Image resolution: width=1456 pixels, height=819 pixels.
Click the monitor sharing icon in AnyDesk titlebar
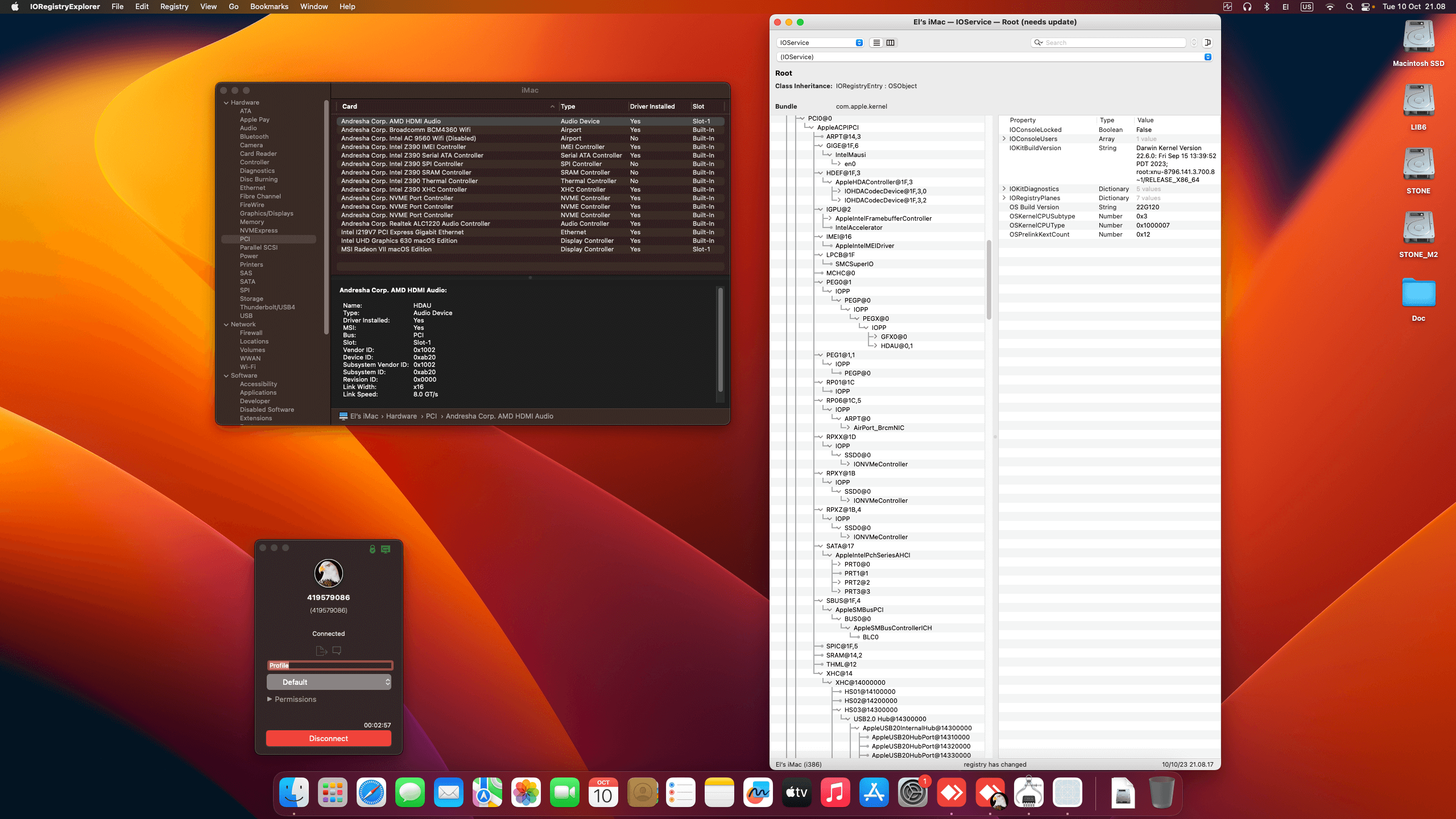[386, 548]
